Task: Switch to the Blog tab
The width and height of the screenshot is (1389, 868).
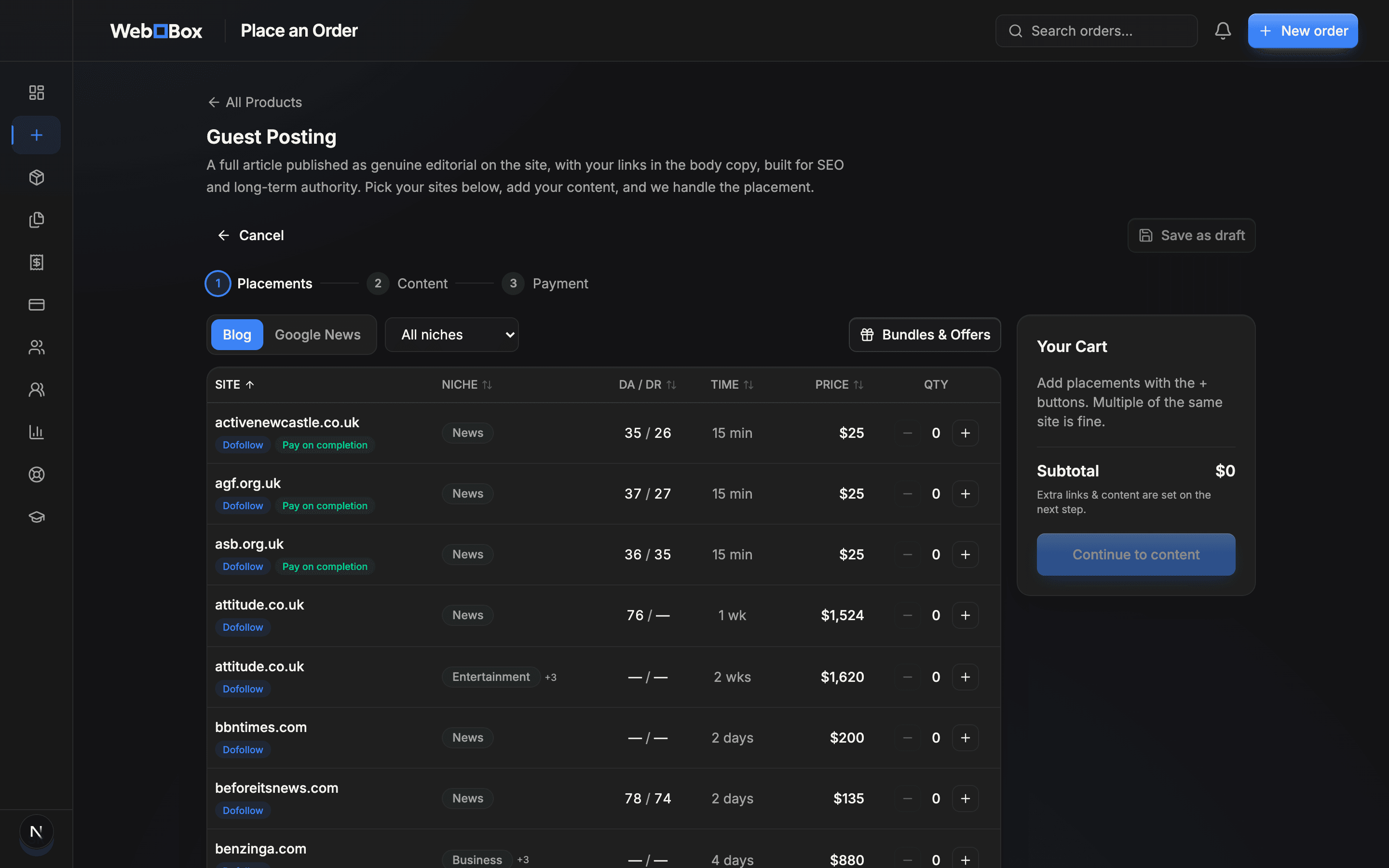Action: (x=236, y=335)
